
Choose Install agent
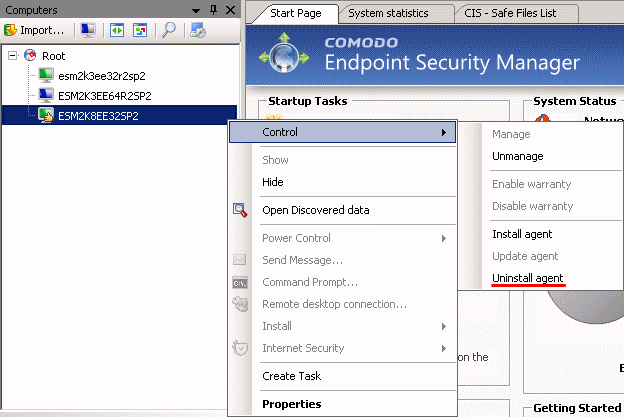[x=522, y=234]
